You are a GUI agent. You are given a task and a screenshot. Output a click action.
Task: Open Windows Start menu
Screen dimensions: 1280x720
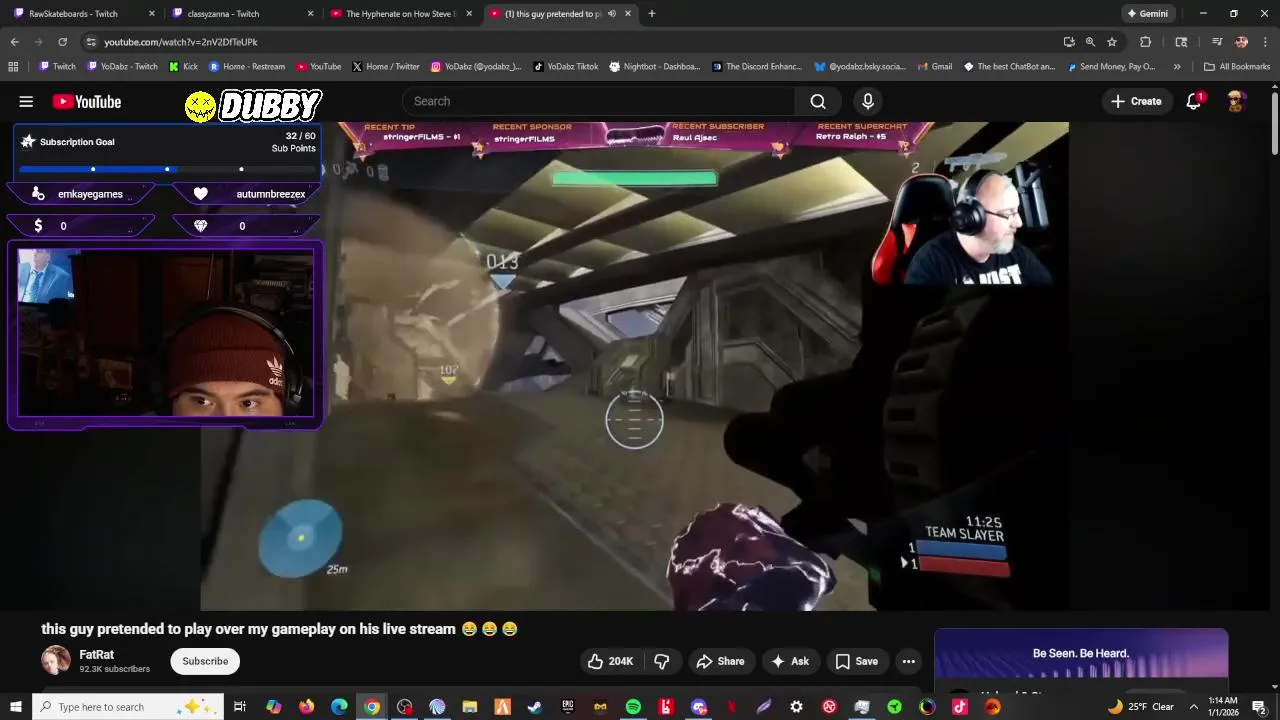(x=15, y=707)
